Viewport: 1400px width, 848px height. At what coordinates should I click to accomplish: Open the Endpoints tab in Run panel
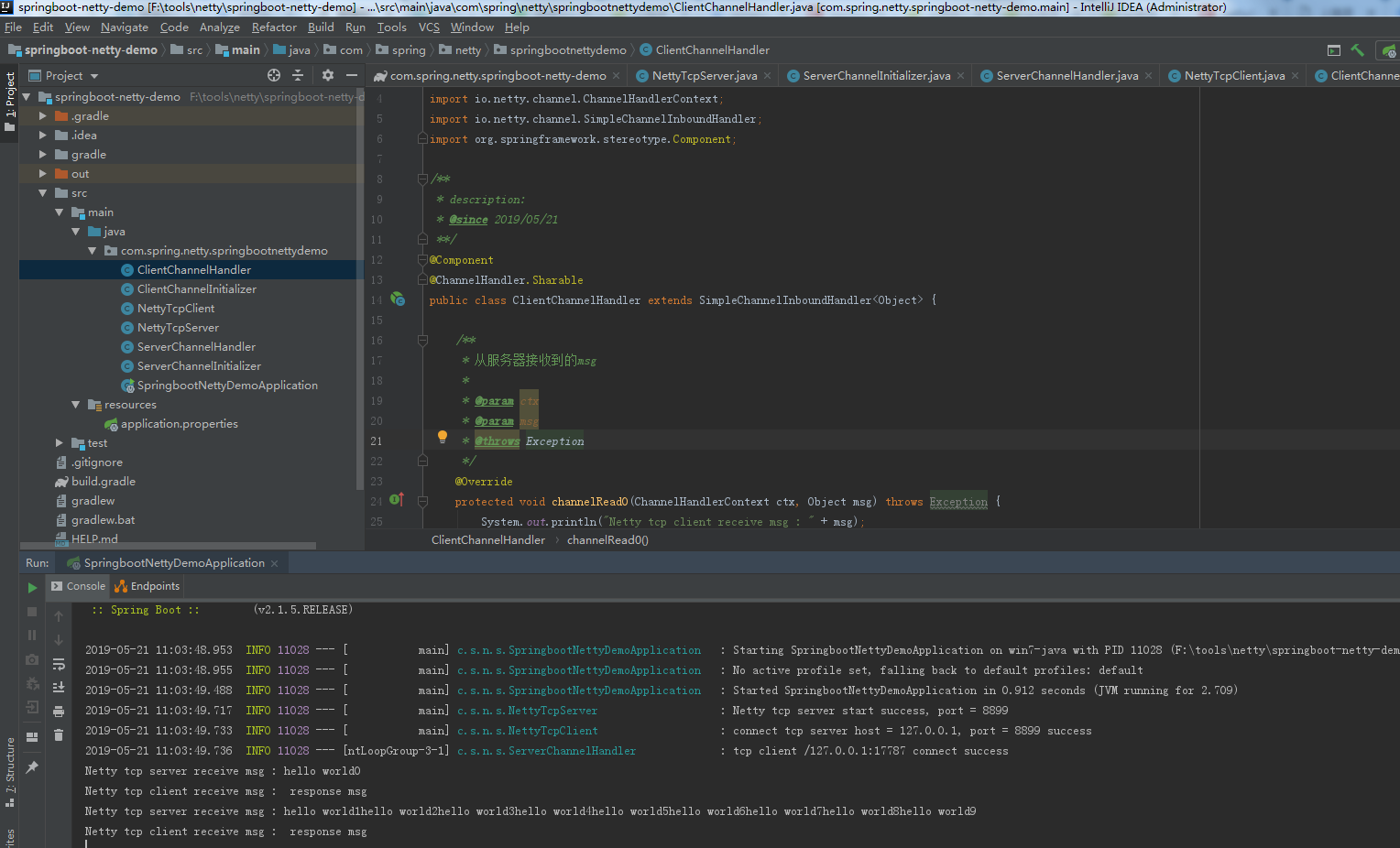pyautogui.click(x=148, y=586)
